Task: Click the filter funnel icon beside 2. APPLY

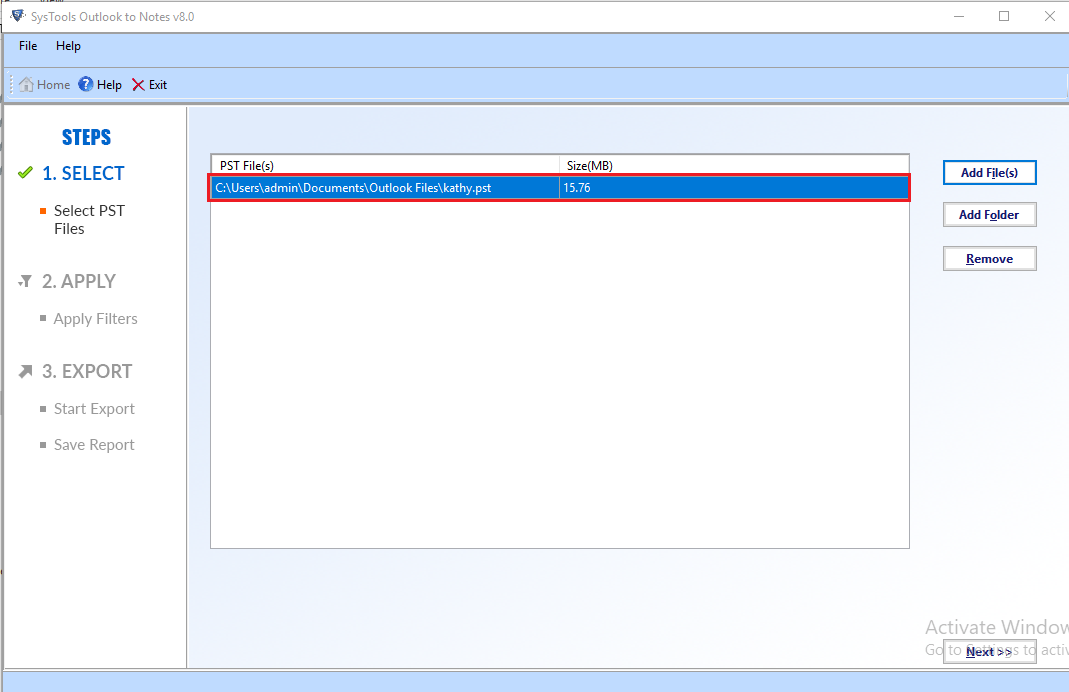Action: point(25,281)
